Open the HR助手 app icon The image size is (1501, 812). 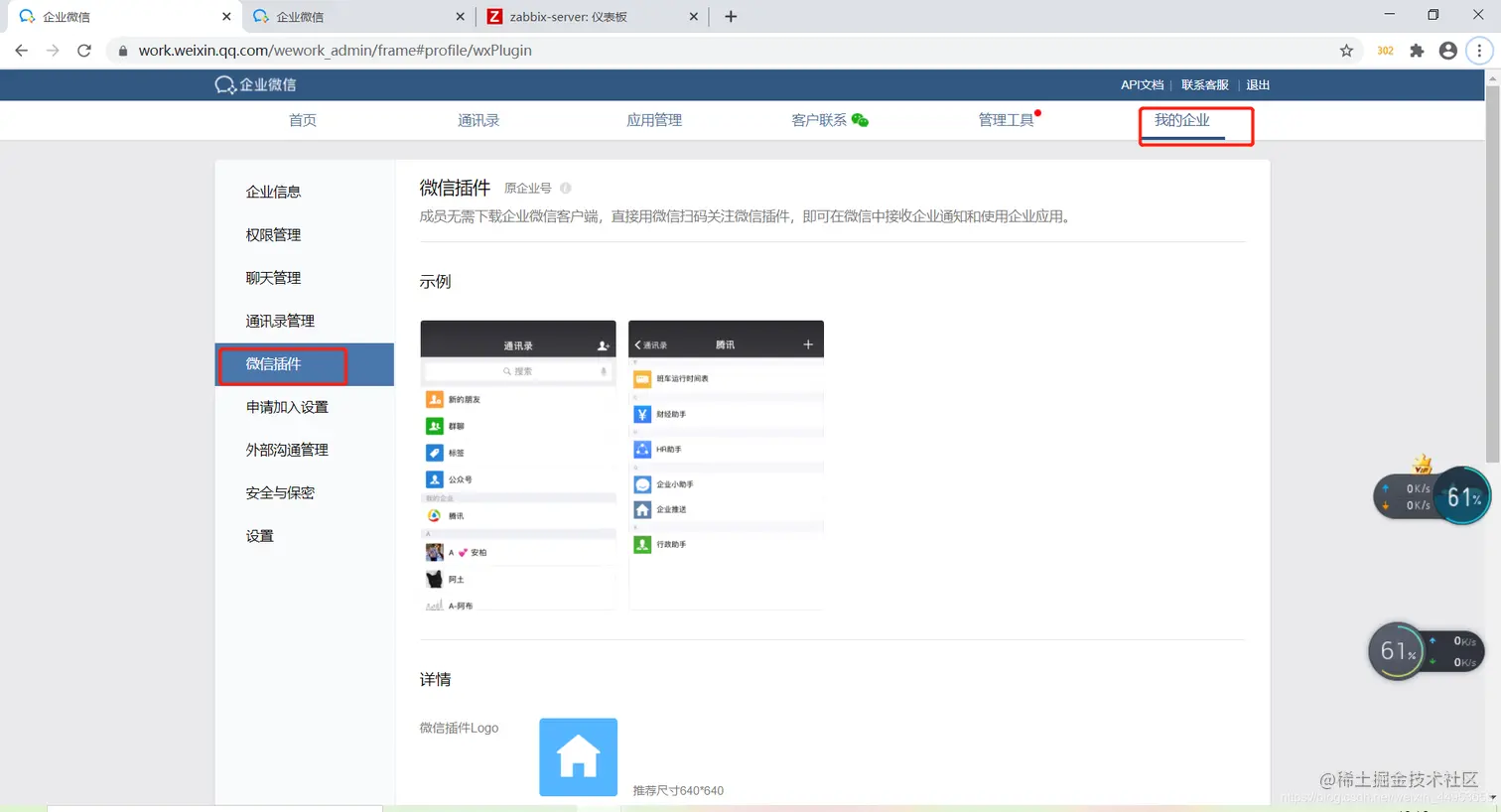640,449
